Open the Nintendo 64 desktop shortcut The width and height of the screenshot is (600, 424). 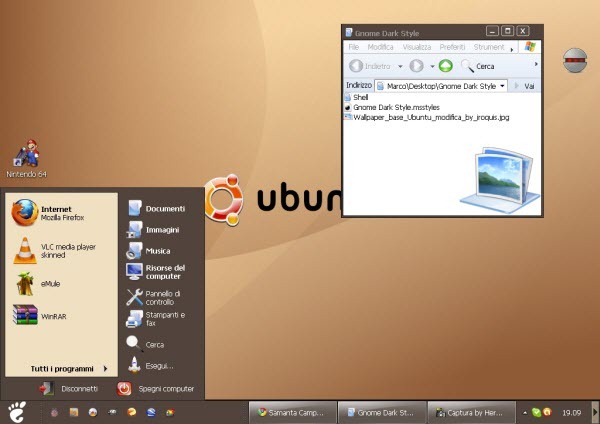(x=26, y=159)
